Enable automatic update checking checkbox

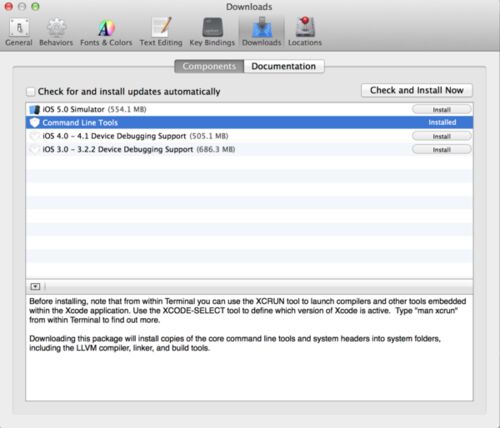(30, 92)
